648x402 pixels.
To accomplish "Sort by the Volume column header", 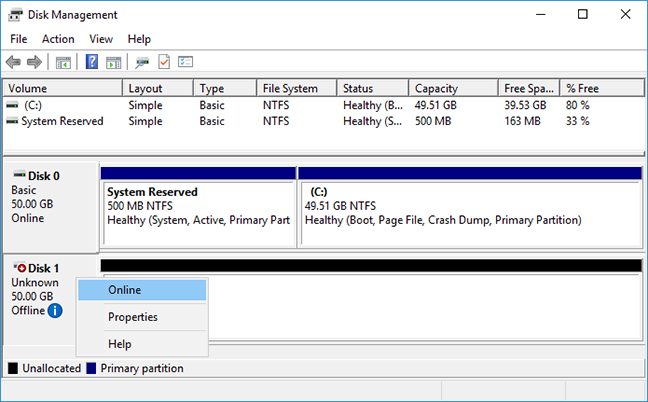I will 63,88.
